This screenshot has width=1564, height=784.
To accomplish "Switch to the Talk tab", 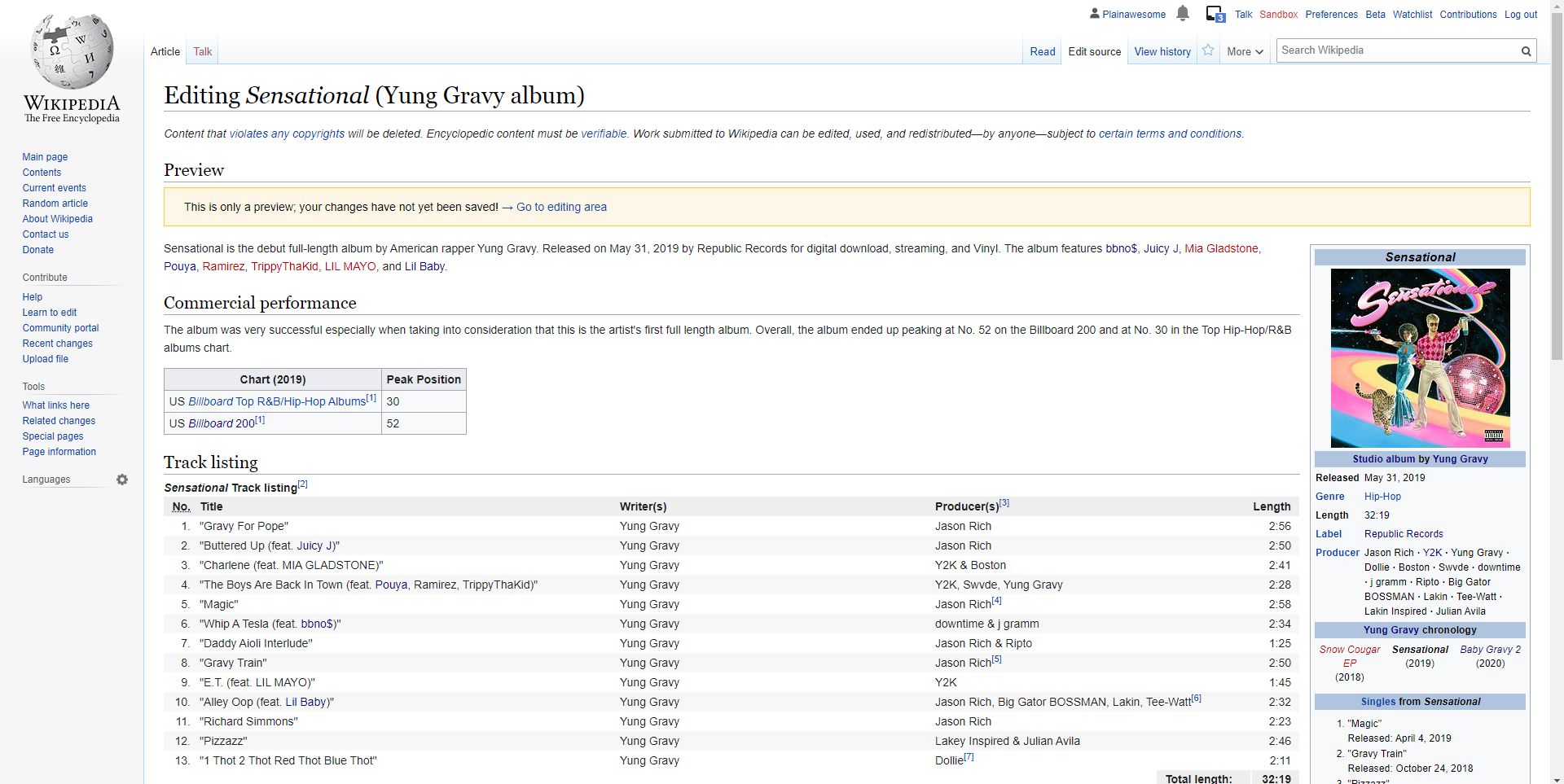I will 202,51.
